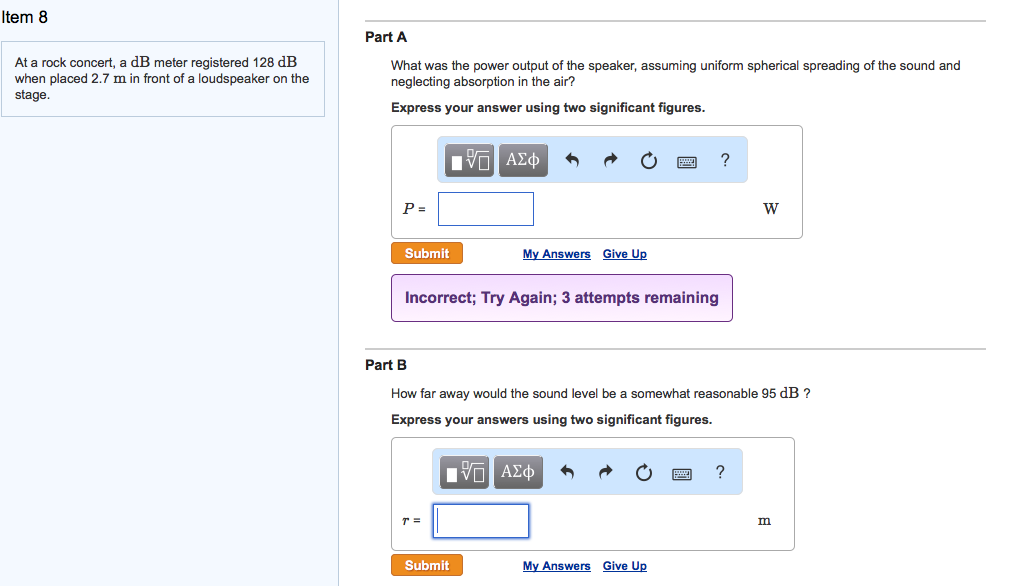Redo edit in Part B toolbar
Screen dimensions: 1011x586
605,472
